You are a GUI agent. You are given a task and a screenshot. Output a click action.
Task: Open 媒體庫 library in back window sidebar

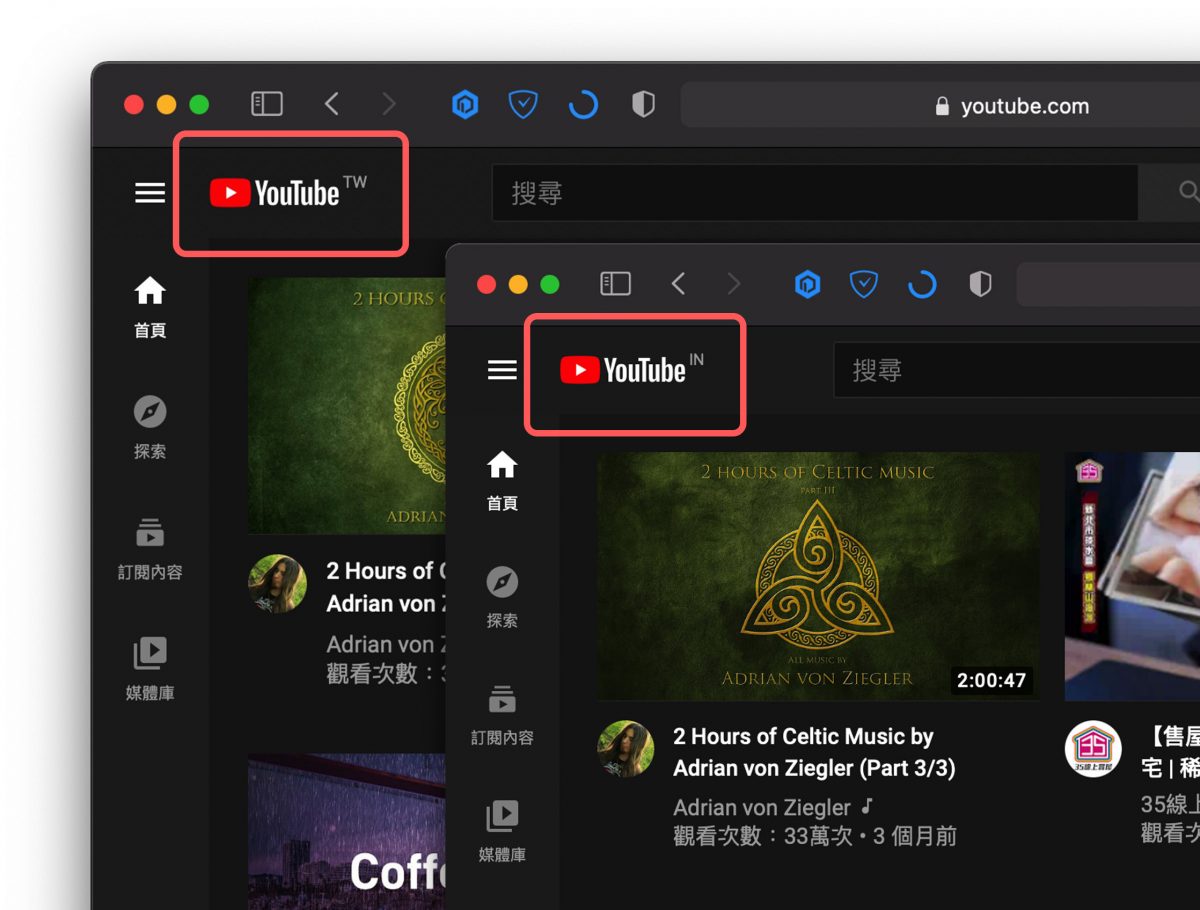click(150, 670)
